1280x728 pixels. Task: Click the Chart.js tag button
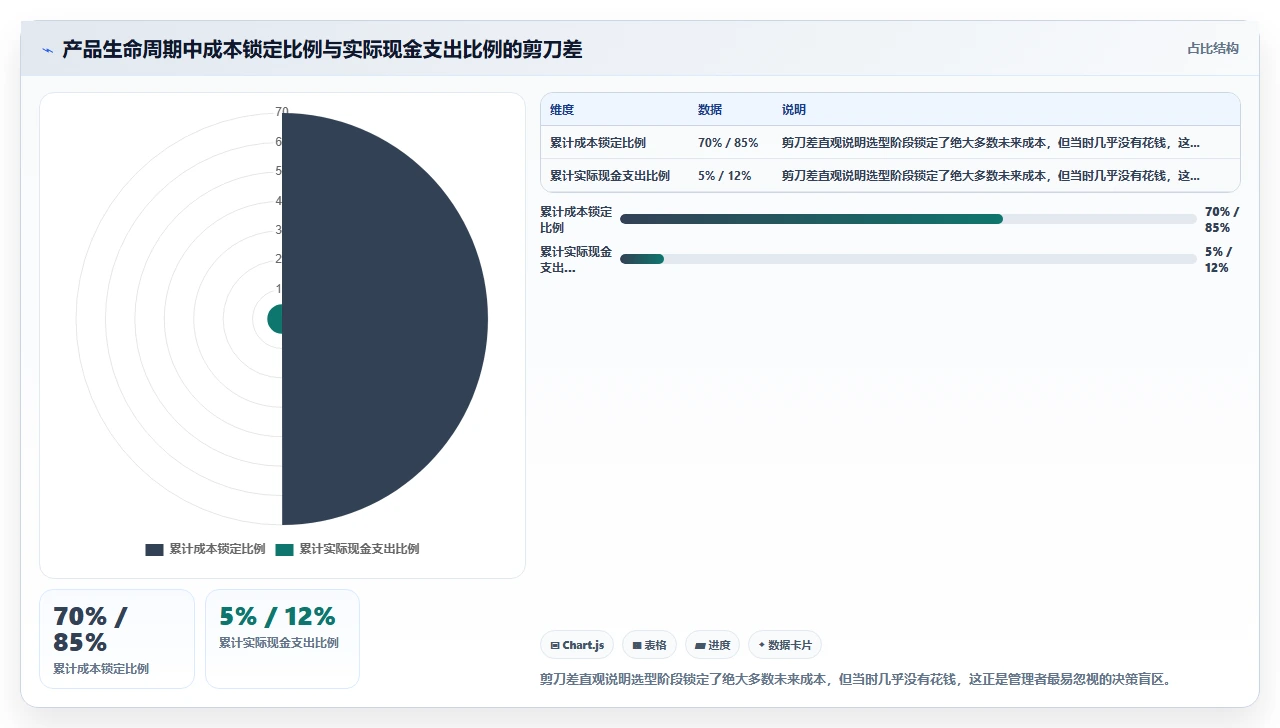point(578,645)
